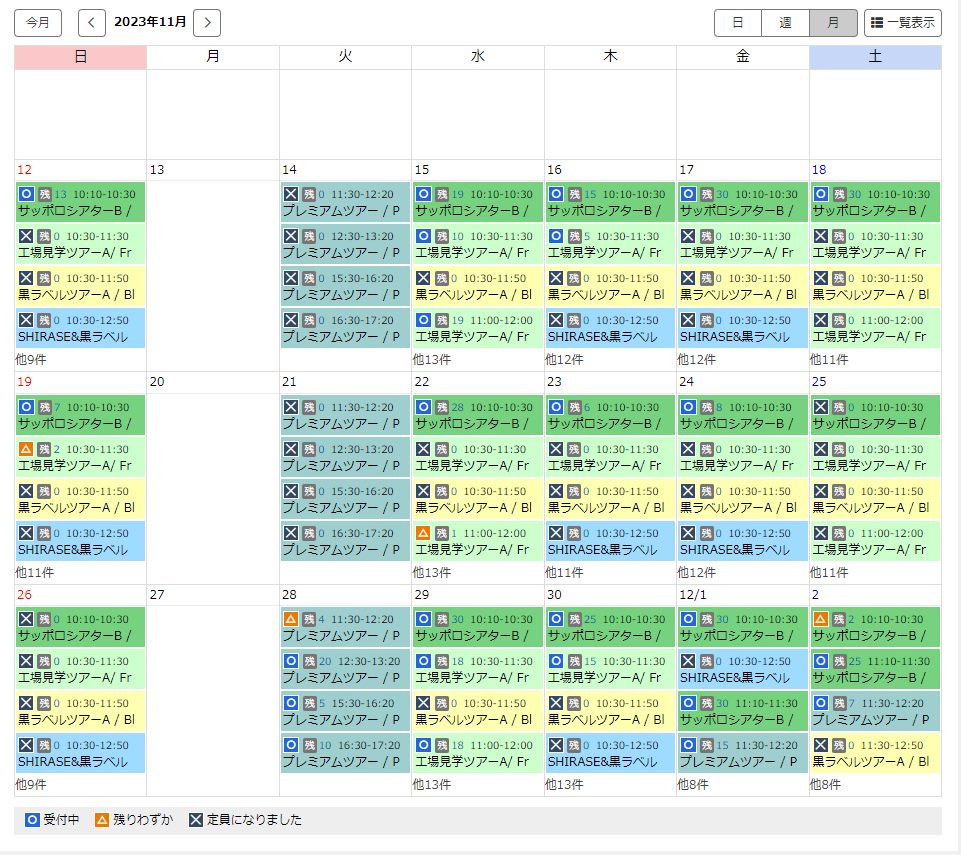Expand 他12件 more events on Nov 17
This screenshot has width=961, height=855.
coord(697,360)
